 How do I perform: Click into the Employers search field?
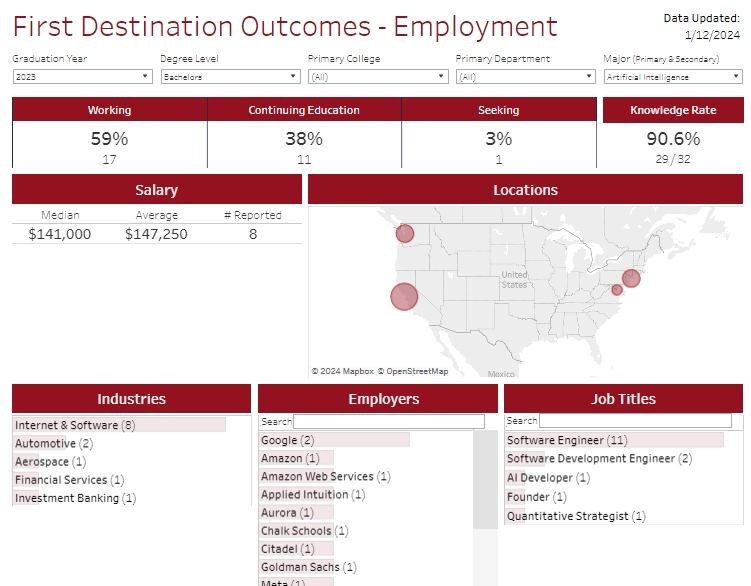point(388,421)
